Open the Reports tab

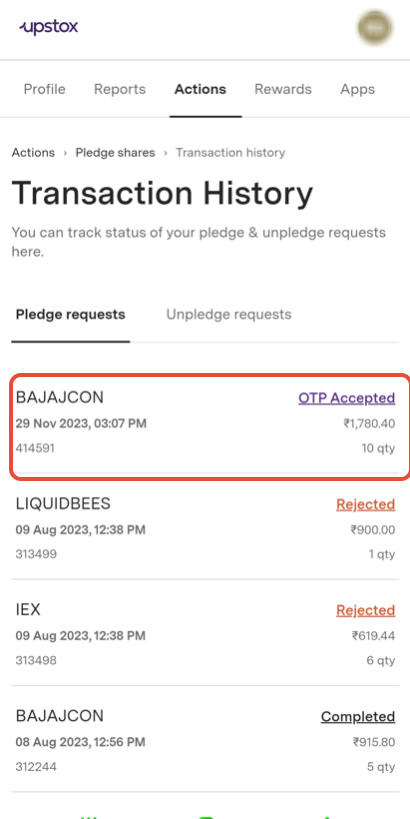(120, 89)
